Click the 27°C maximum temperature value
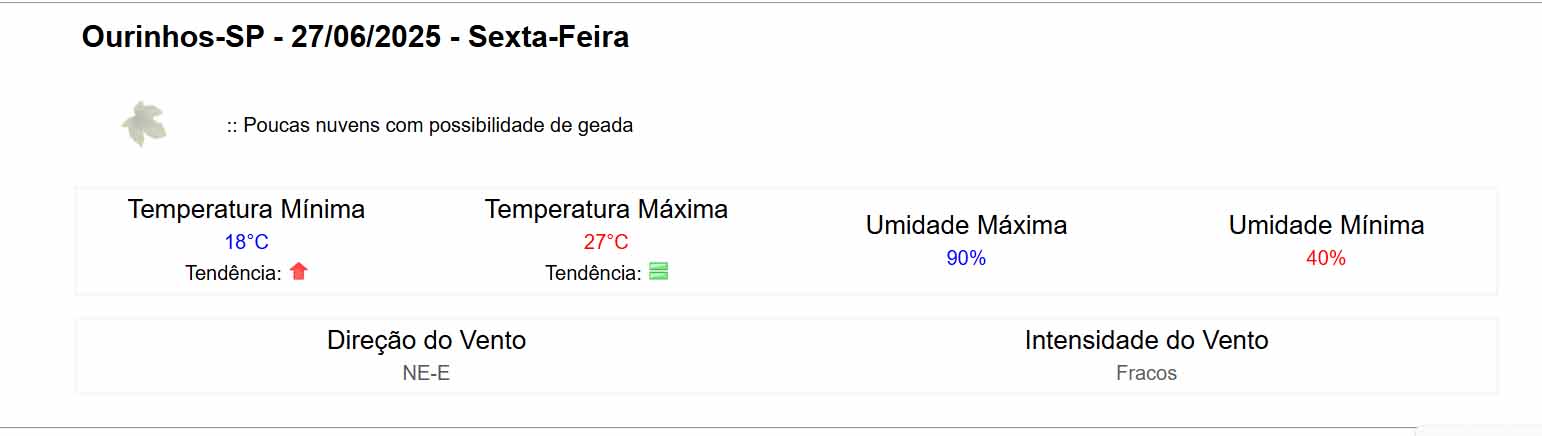1542x436 pixels. (x=606, y=242)
